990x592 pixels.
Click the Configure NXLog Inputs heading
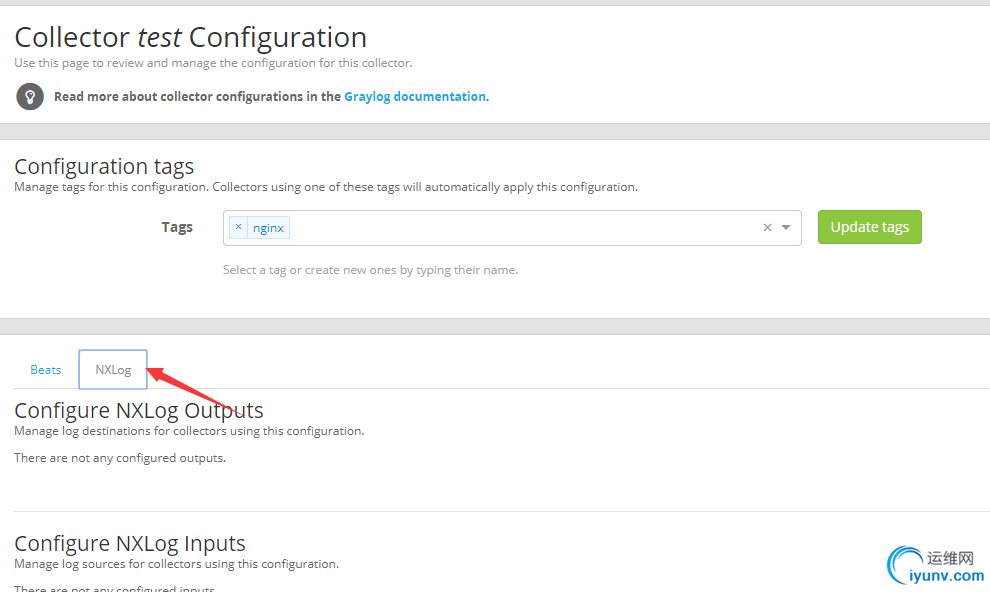(x=130, y=543)
